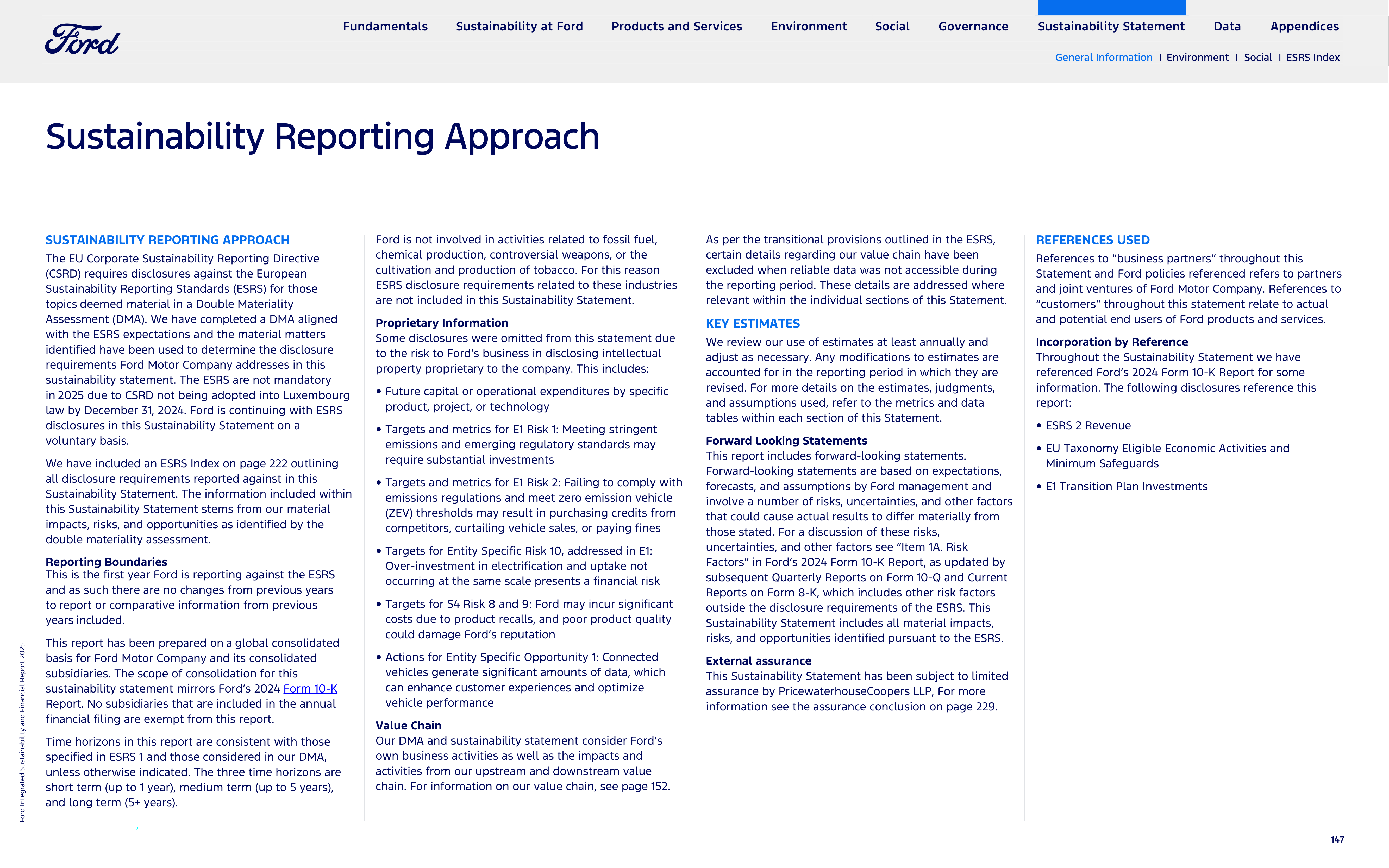1389x868 pixels.
Task: Click the REFERENCES USED heading
Action: point(1092,240)
